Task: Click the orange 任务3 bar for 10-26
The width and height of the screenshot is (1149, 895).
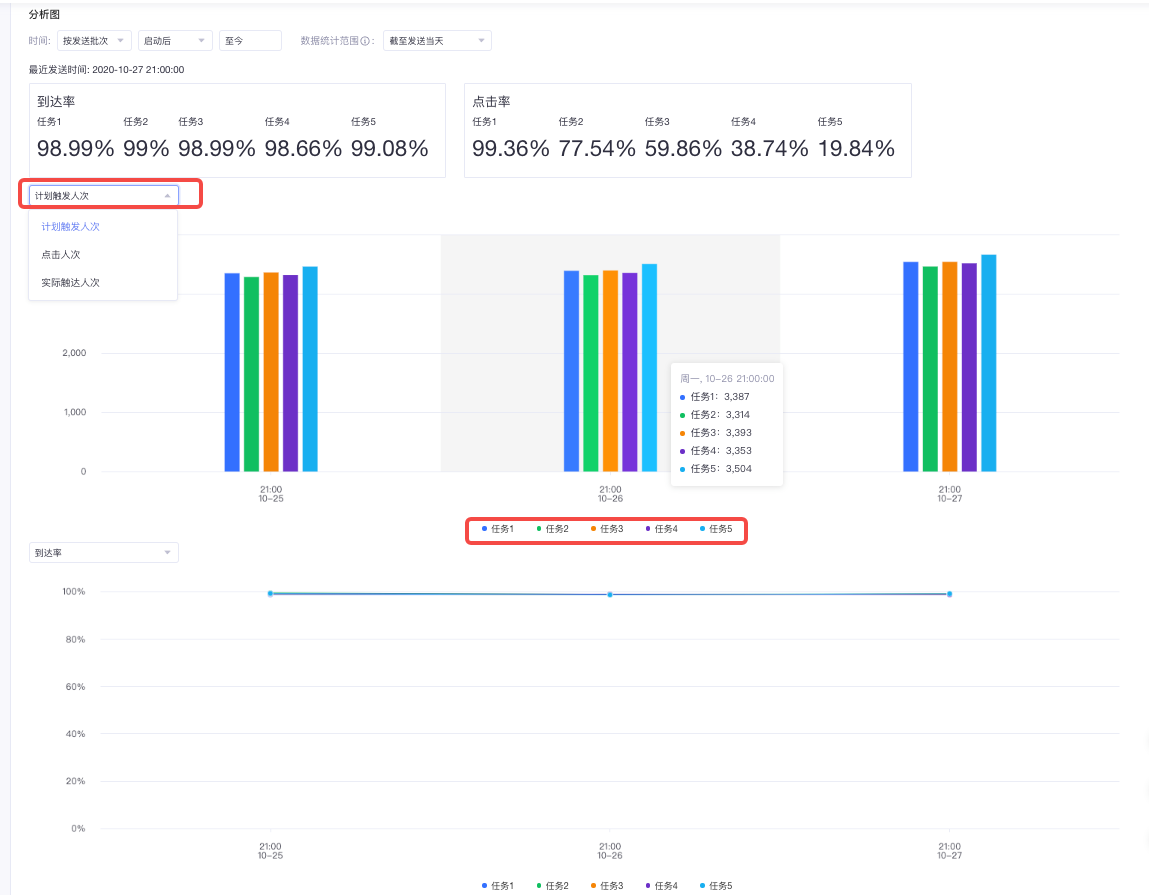Action: [610, 371]
